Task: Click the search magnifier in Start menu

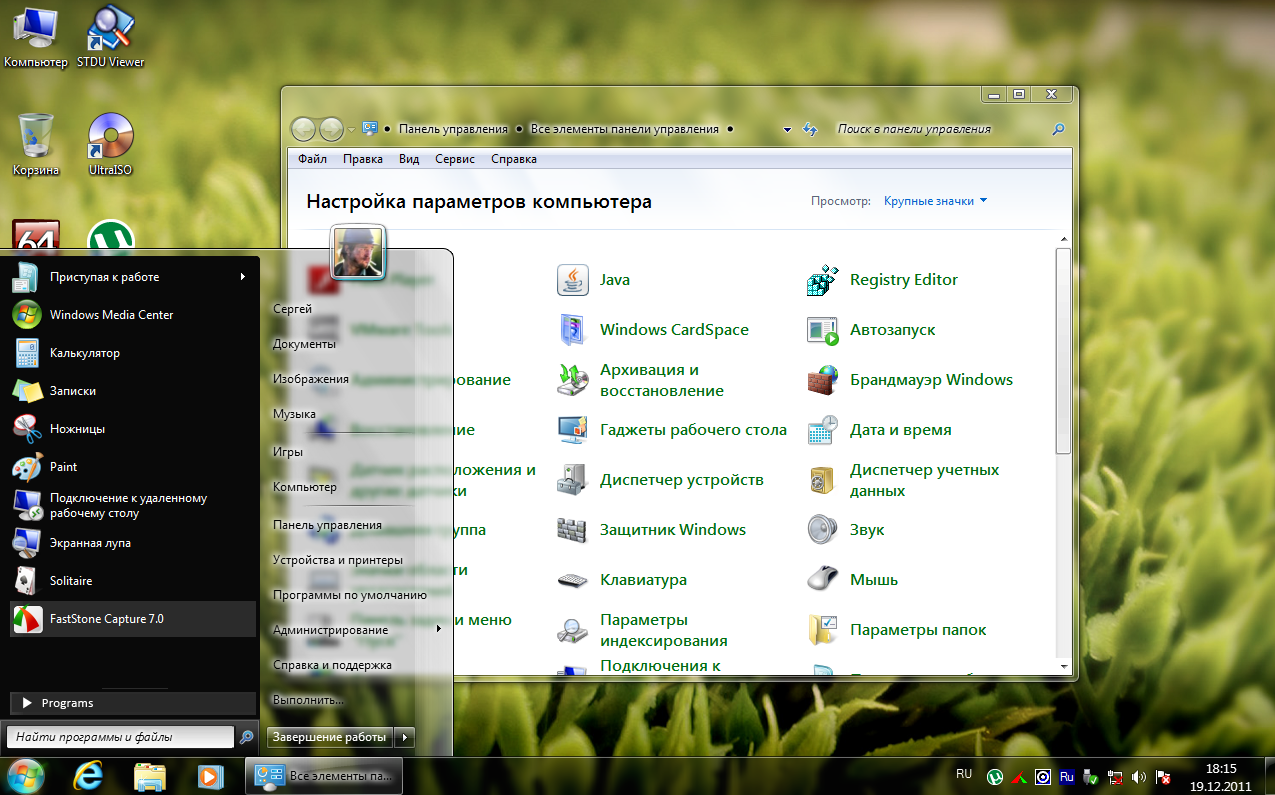Action: point(246,737)
